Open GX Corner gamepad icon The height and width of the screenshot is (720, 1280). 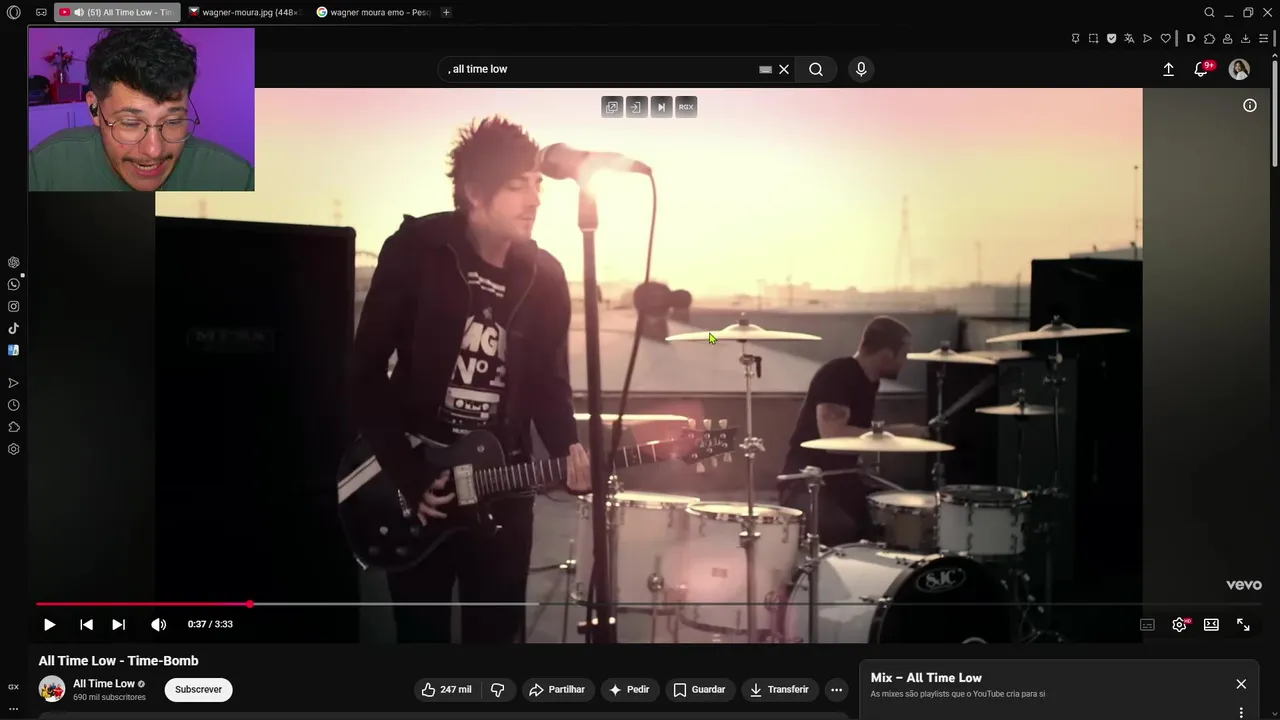[x=41, y=12]
